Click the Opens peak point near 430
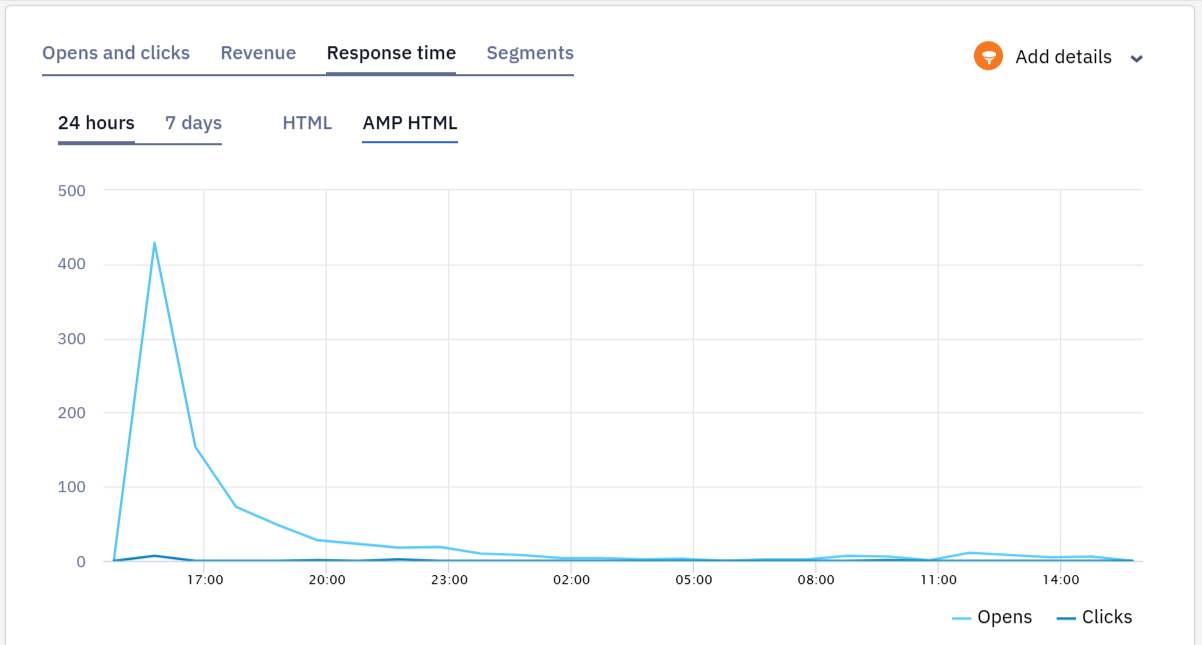Image resolution: width=1202 pixels, height=645 pixels. (x=154, y=242)
